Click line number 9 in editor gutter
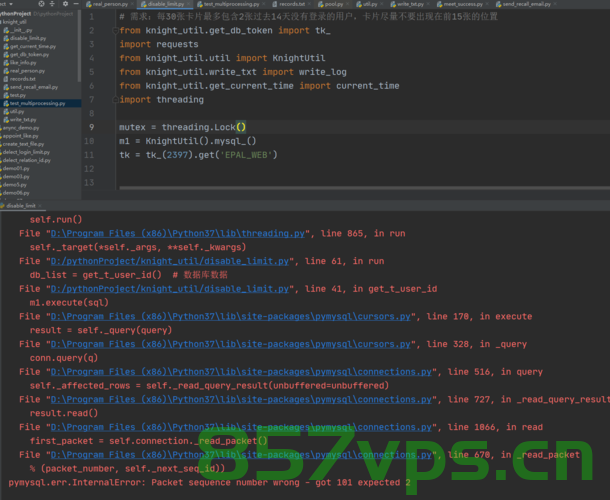Screen dimensions: 610x500 click(91, 127)
